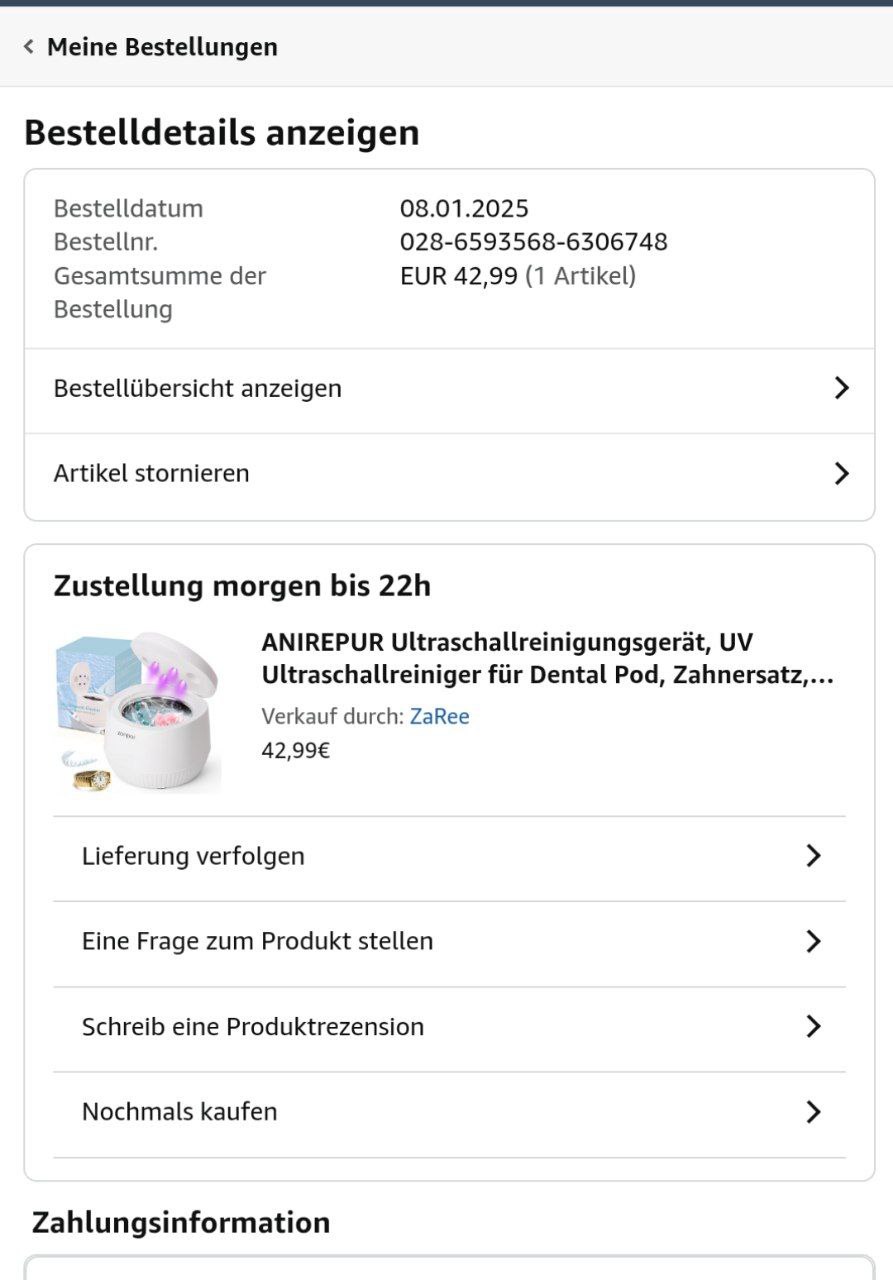Click the chevron on Artikel stornieren row
The image size is (893, 1280).
point(841,473)
